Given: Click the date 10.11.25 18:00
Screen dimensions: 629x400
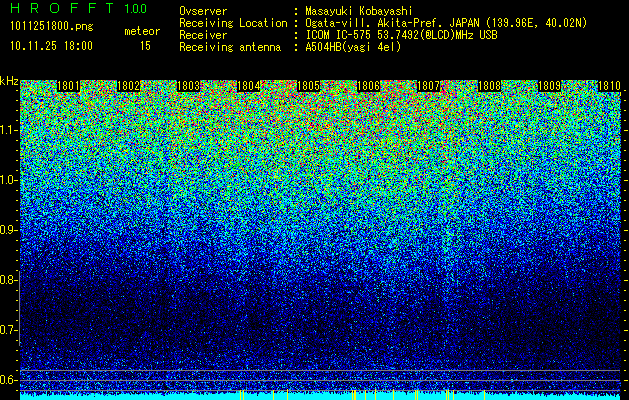Looking at the screenshot, I should point(51,46).
